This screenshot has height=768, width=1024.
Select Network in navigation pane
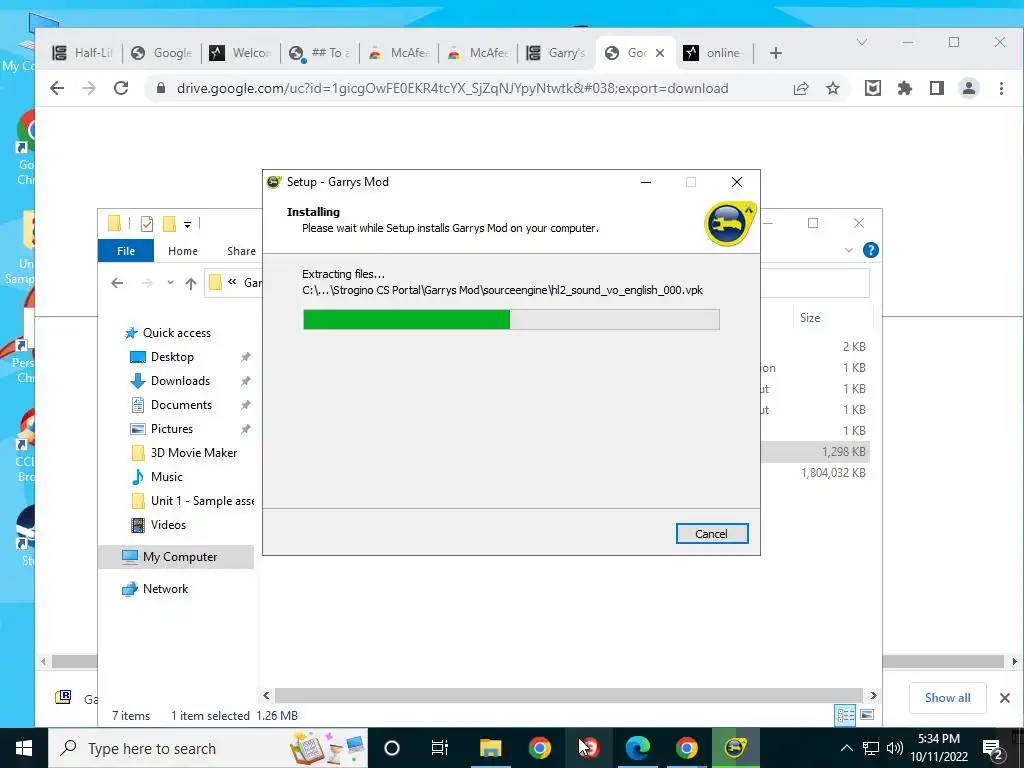(165, 588)
